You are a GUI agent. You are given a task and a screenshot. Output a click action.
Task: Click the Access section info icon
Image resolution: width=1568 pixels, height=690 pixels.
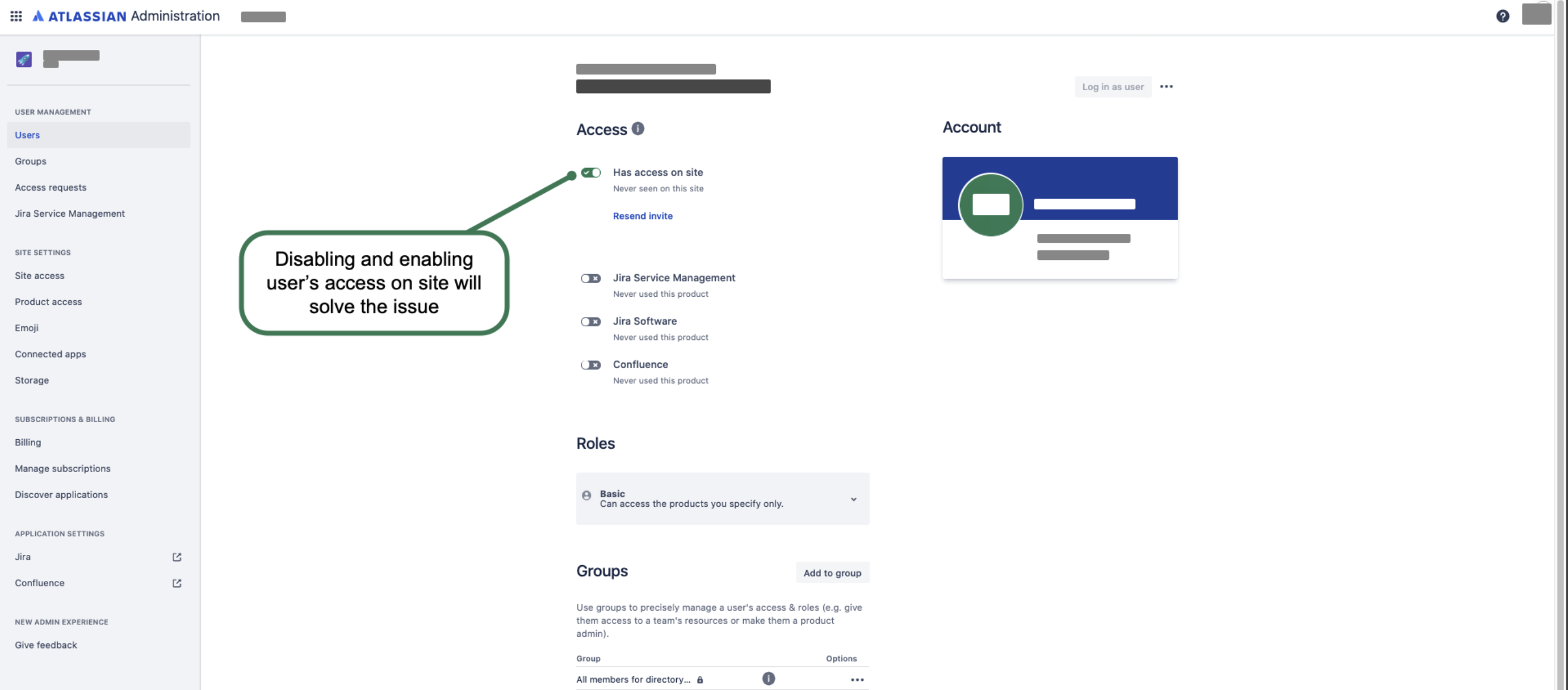(638, 128)
